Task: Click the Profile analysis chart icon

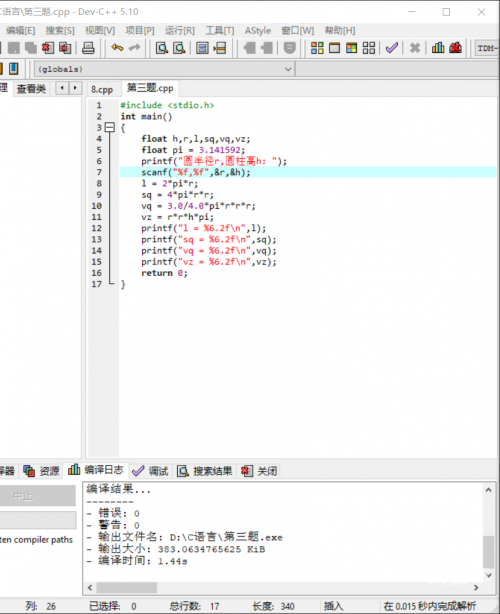Action: point(438,48)
